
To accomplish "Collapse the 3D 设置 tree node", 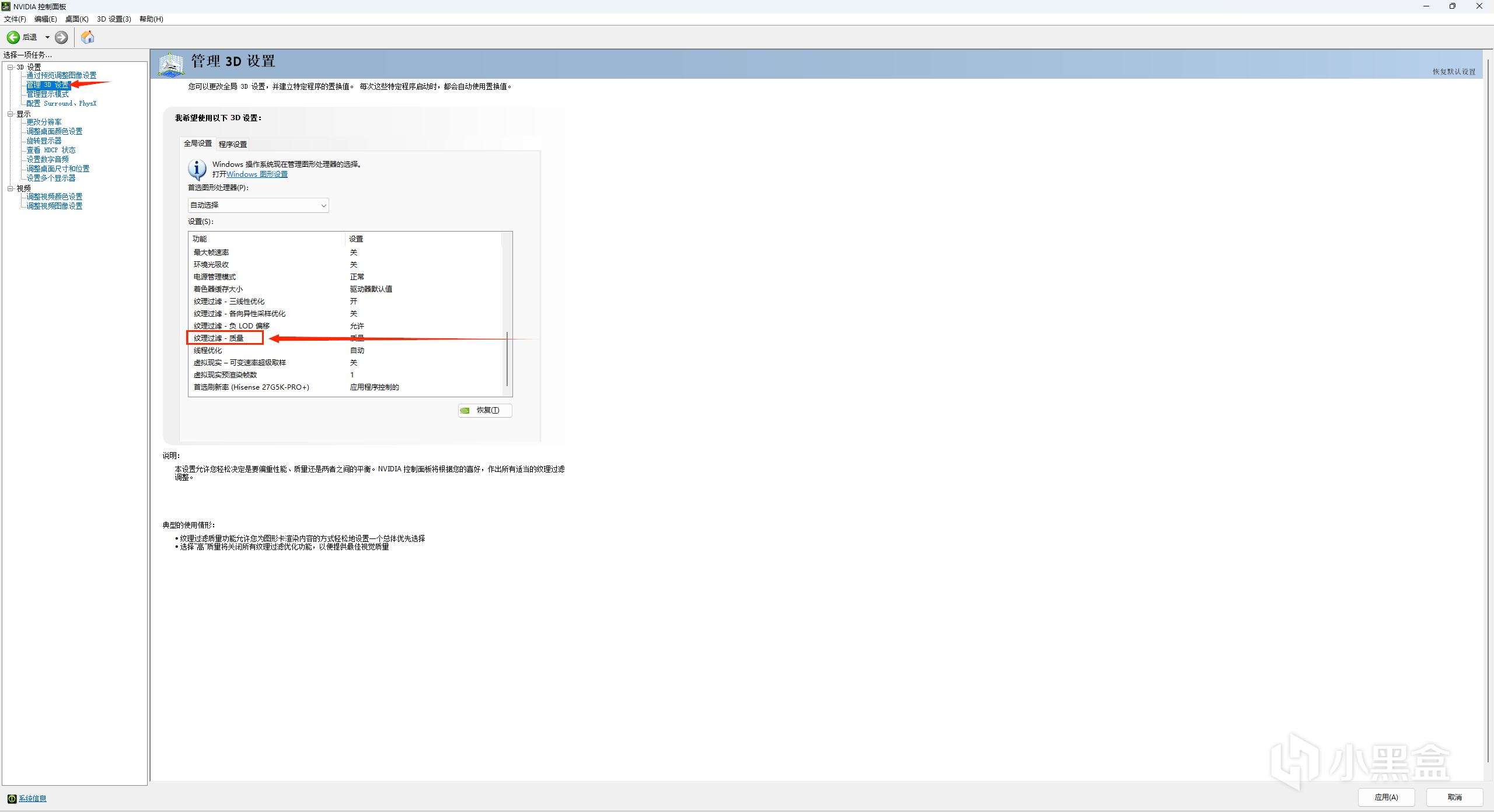I will click(x=10, y=67).
